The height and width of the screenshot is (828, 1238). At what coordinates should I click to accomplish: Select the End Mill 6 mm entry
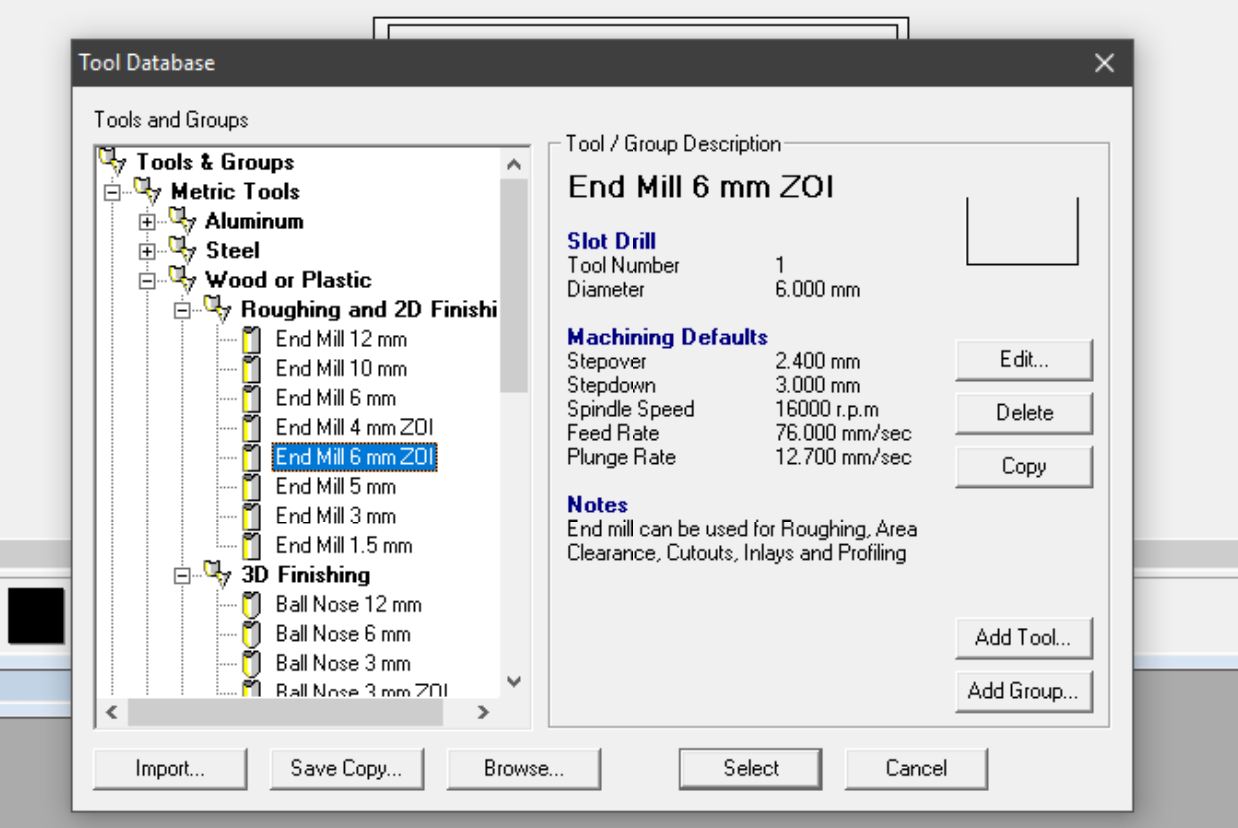point(337,398)
